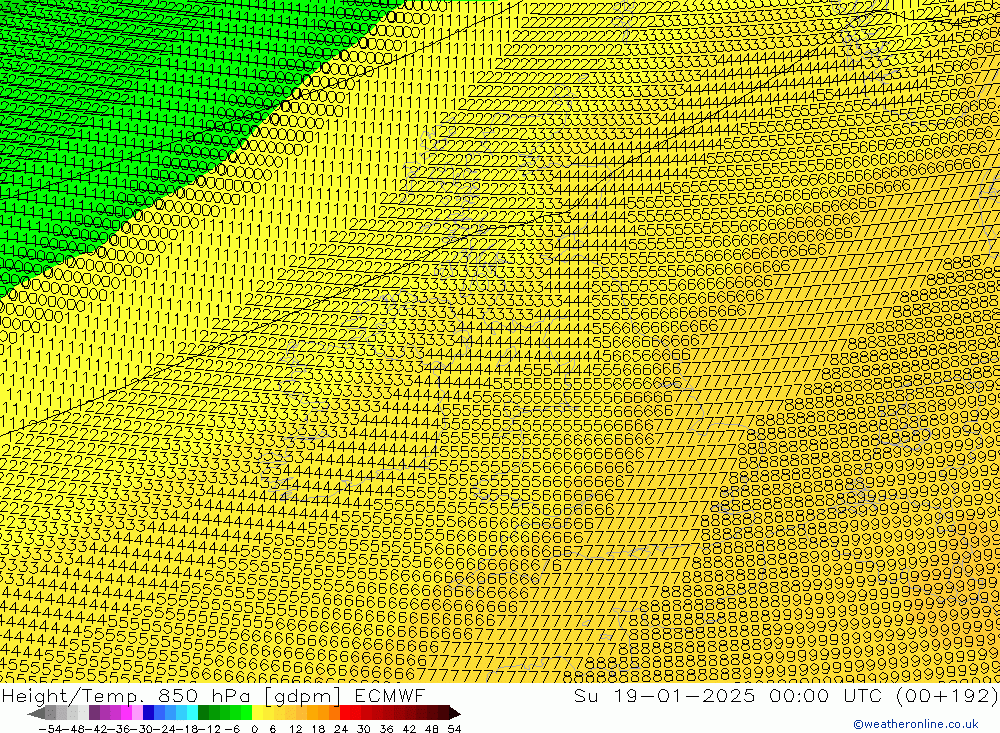This screenshot has width=1000, height=733.
Task: Select the dark purple swatch labeled -42
Action: click(94, 713)
